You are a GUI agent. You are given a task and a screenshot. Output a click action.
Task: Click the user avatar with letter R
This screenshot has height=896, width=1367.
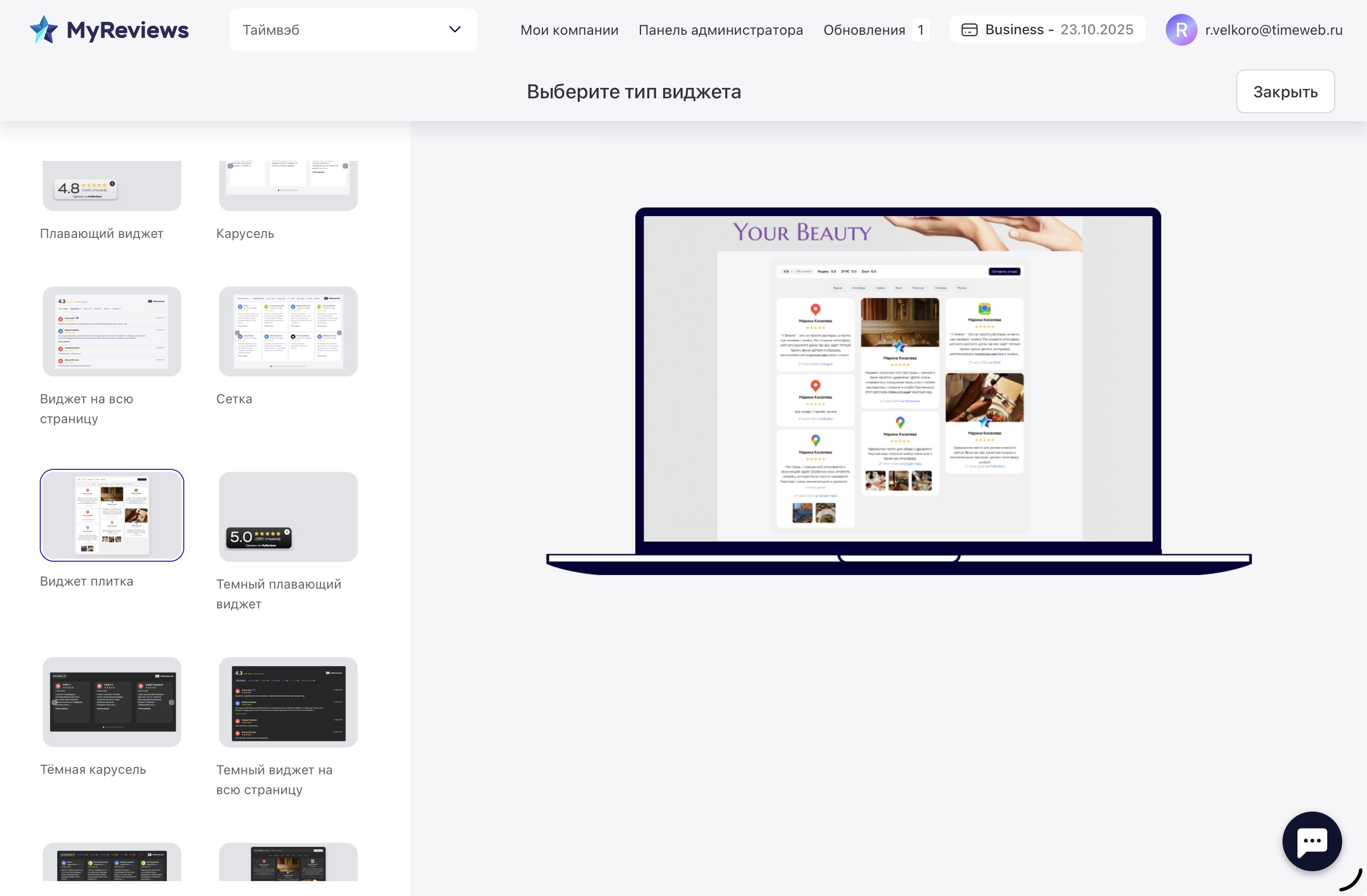[1182, 29]
